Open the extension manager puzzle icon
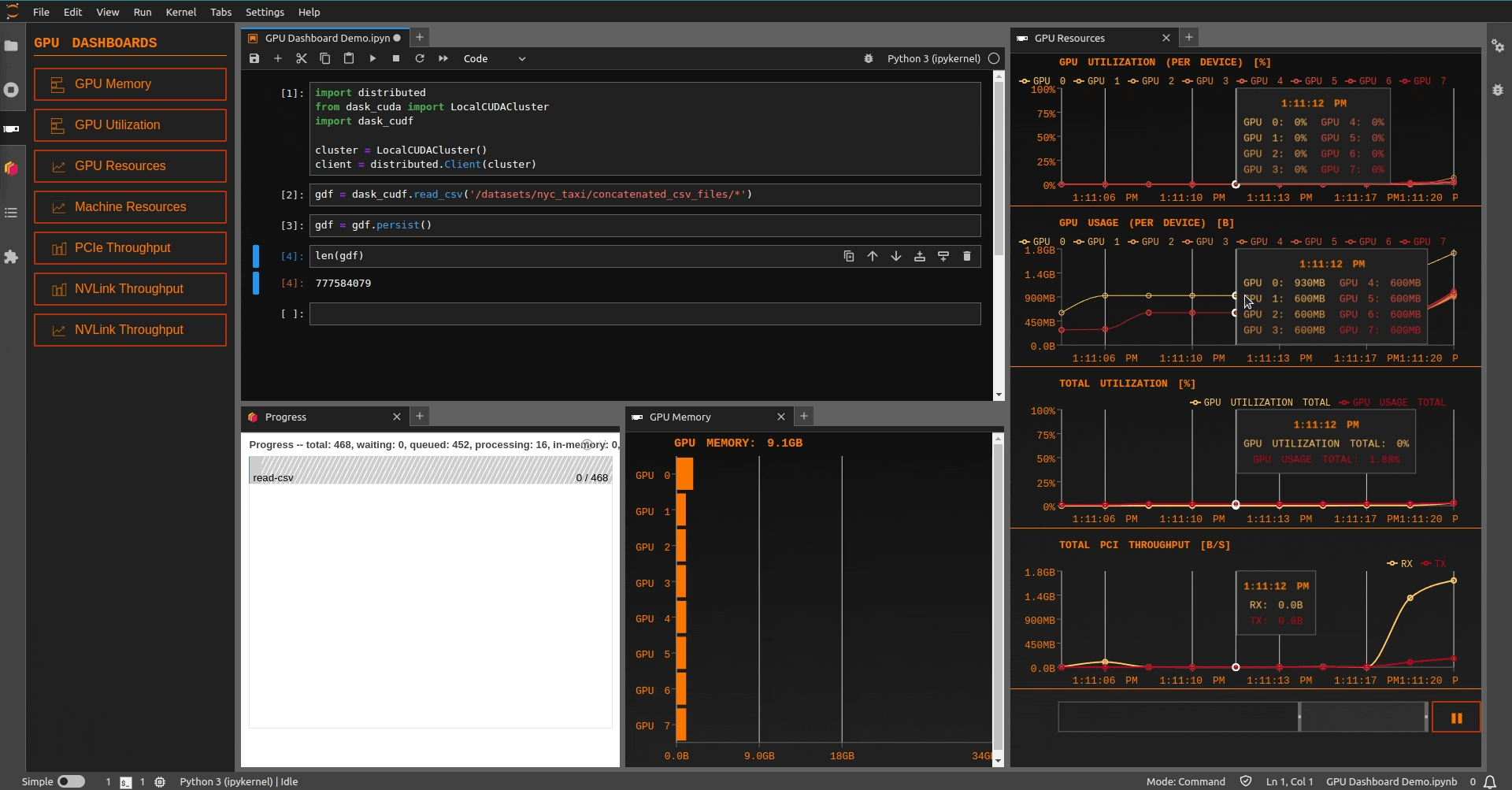Screen dimensions: 1512x790 (x=12, y=258)
